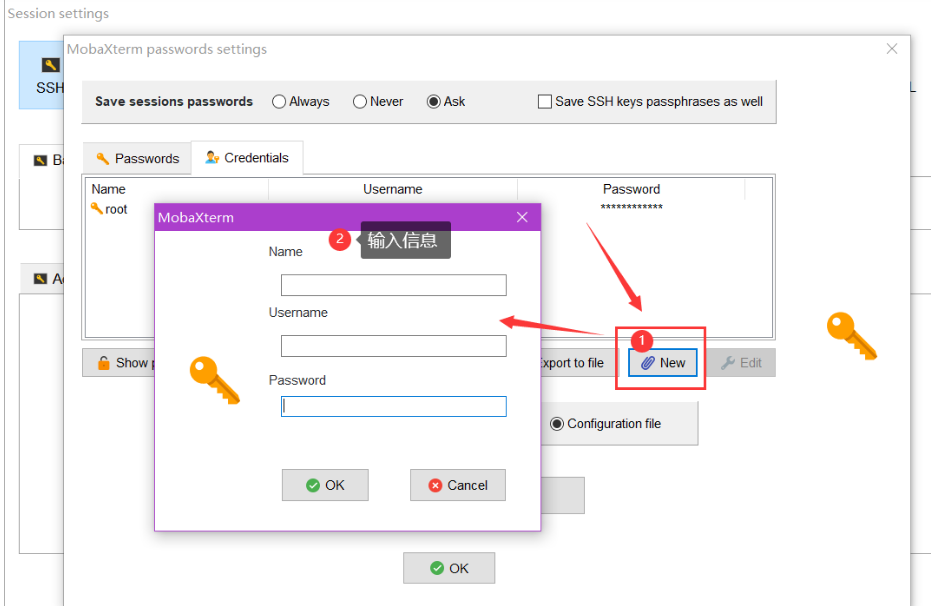This screenshot has height=606, width=931.
Task: Click the wrench icon on the Edit button
Action: [728, 363]
